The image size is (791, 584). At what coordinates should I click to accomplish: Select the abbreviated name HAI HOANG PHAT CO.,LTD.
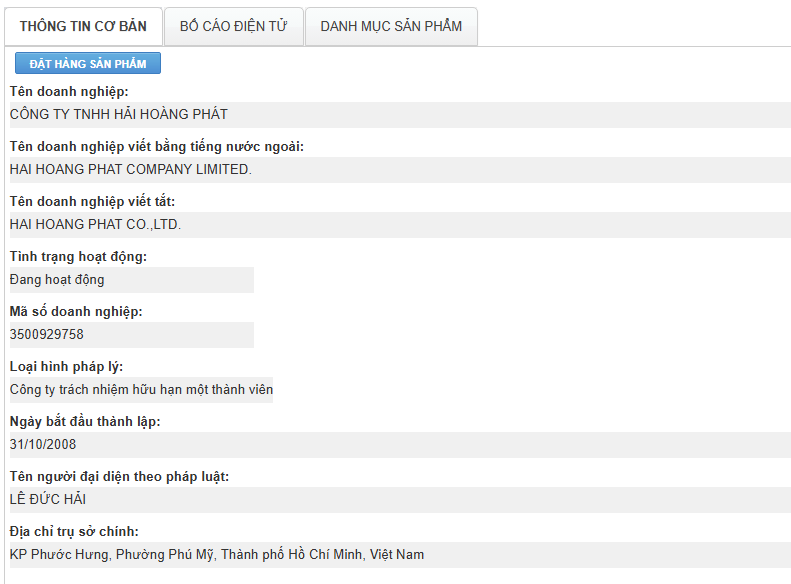95,225
